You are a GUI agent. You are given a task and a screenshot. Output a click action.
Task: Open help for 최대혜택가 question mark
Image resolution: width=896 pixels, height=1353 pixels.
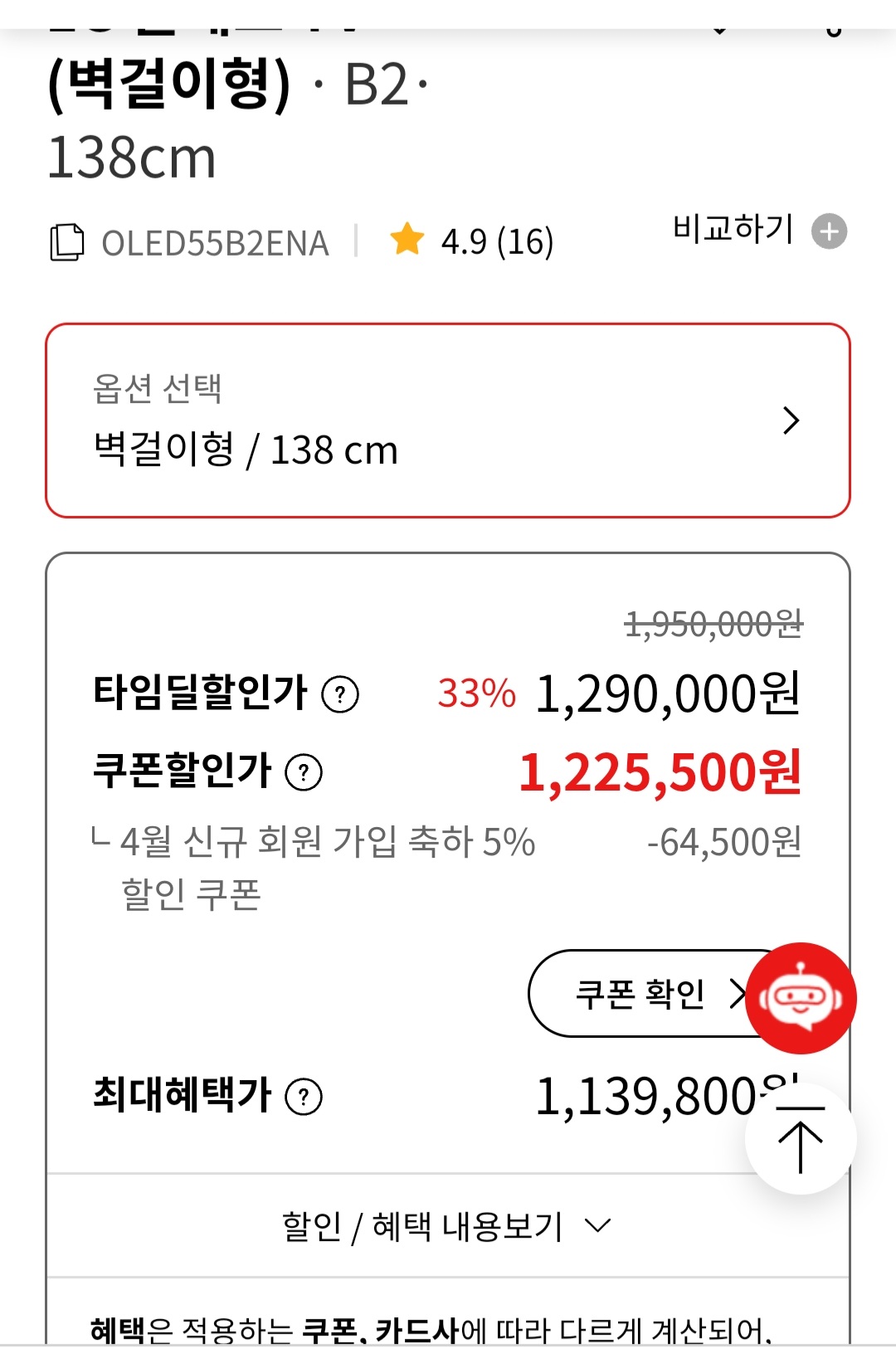point(304,1097)
